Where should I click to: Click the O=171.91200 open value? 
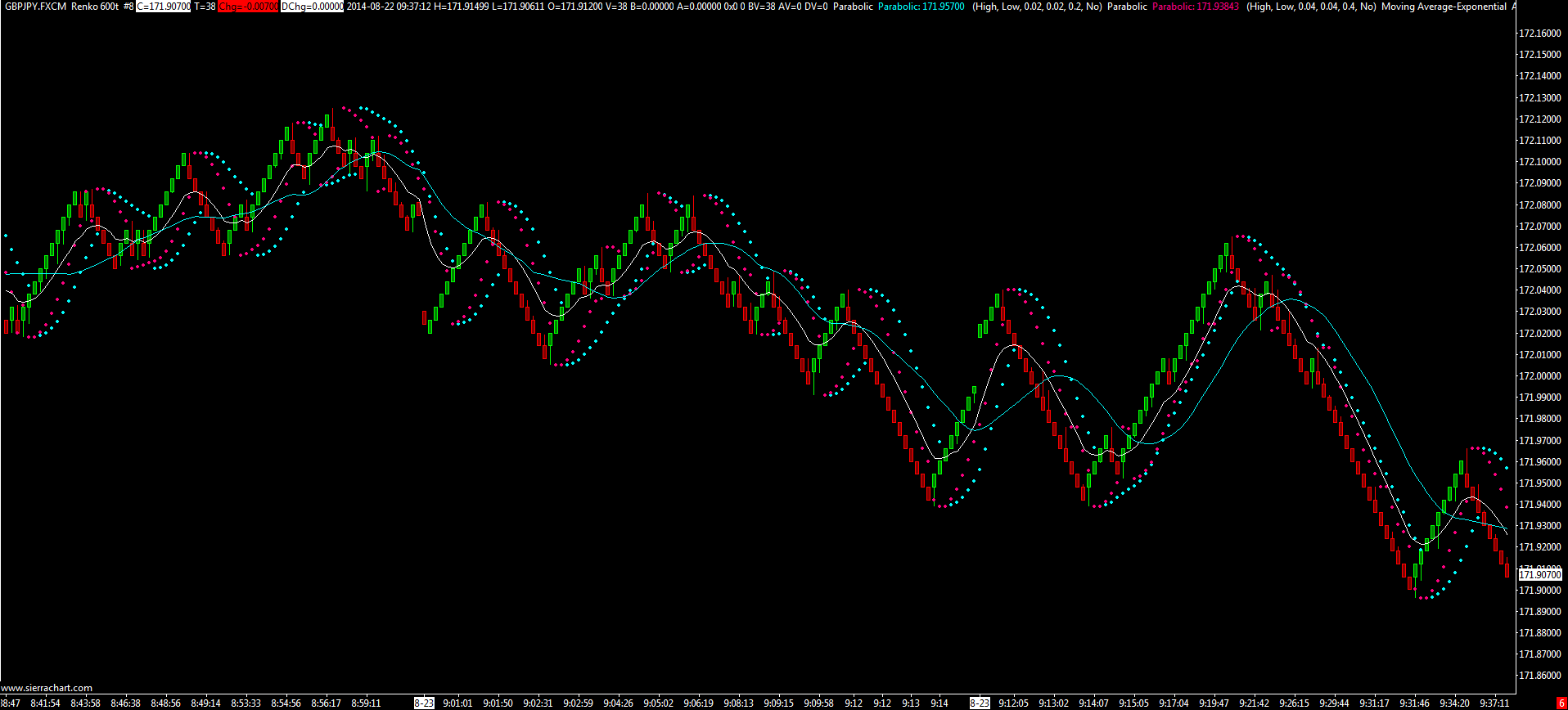[x=575, y=7]
